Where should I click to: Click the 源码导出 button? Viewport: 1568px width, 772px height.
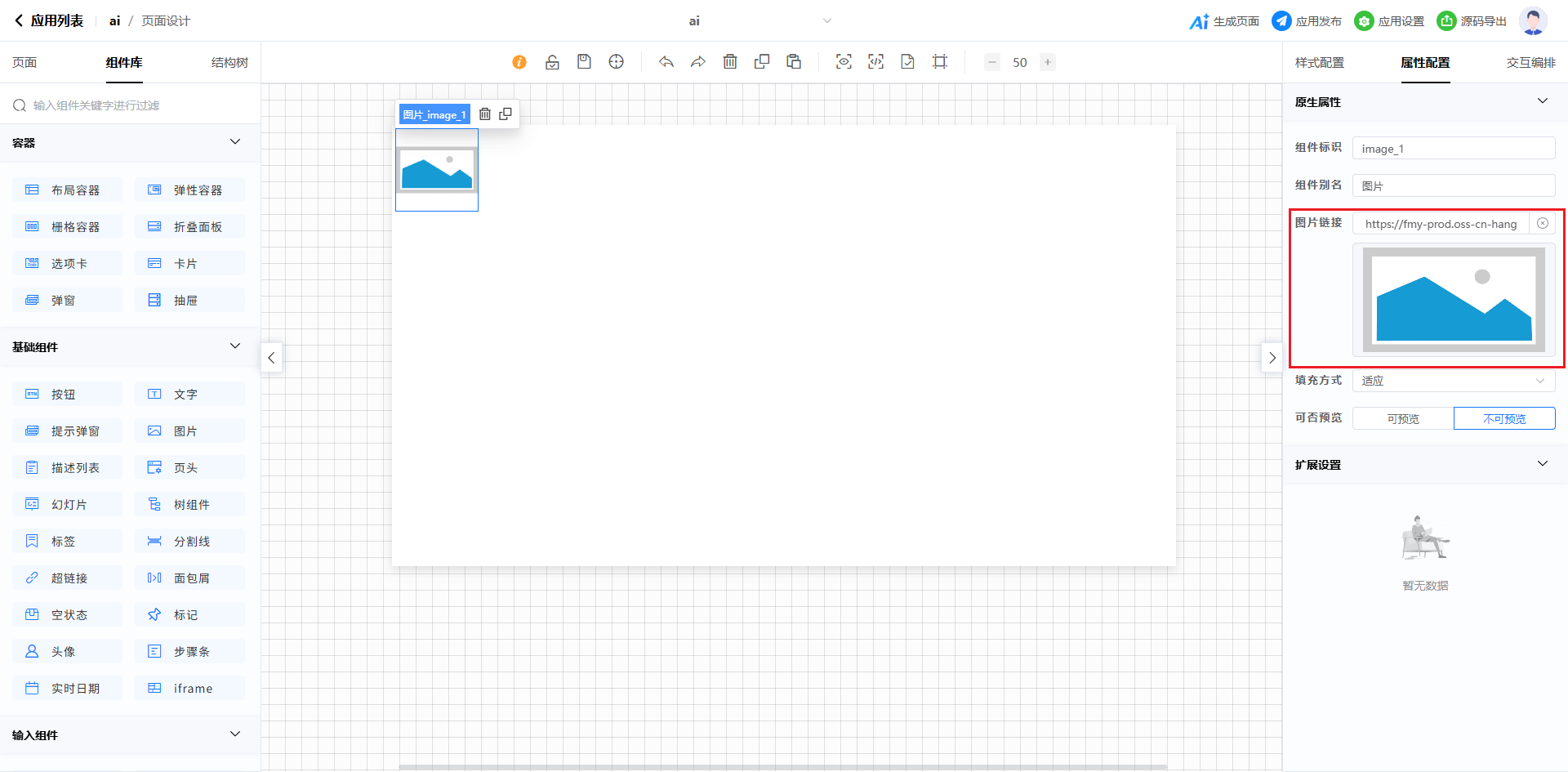tap(1472, 21)
